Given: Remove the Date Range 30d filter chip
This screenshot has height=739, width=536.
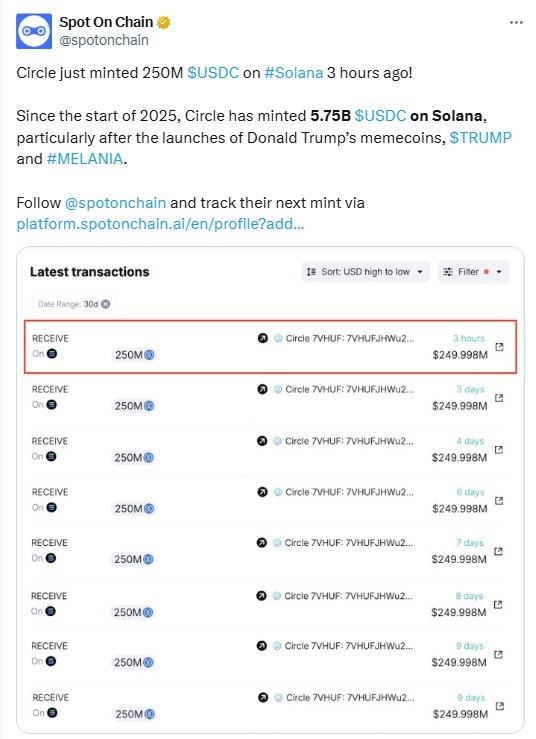Looking at the screenshot, I should (106, 304).
